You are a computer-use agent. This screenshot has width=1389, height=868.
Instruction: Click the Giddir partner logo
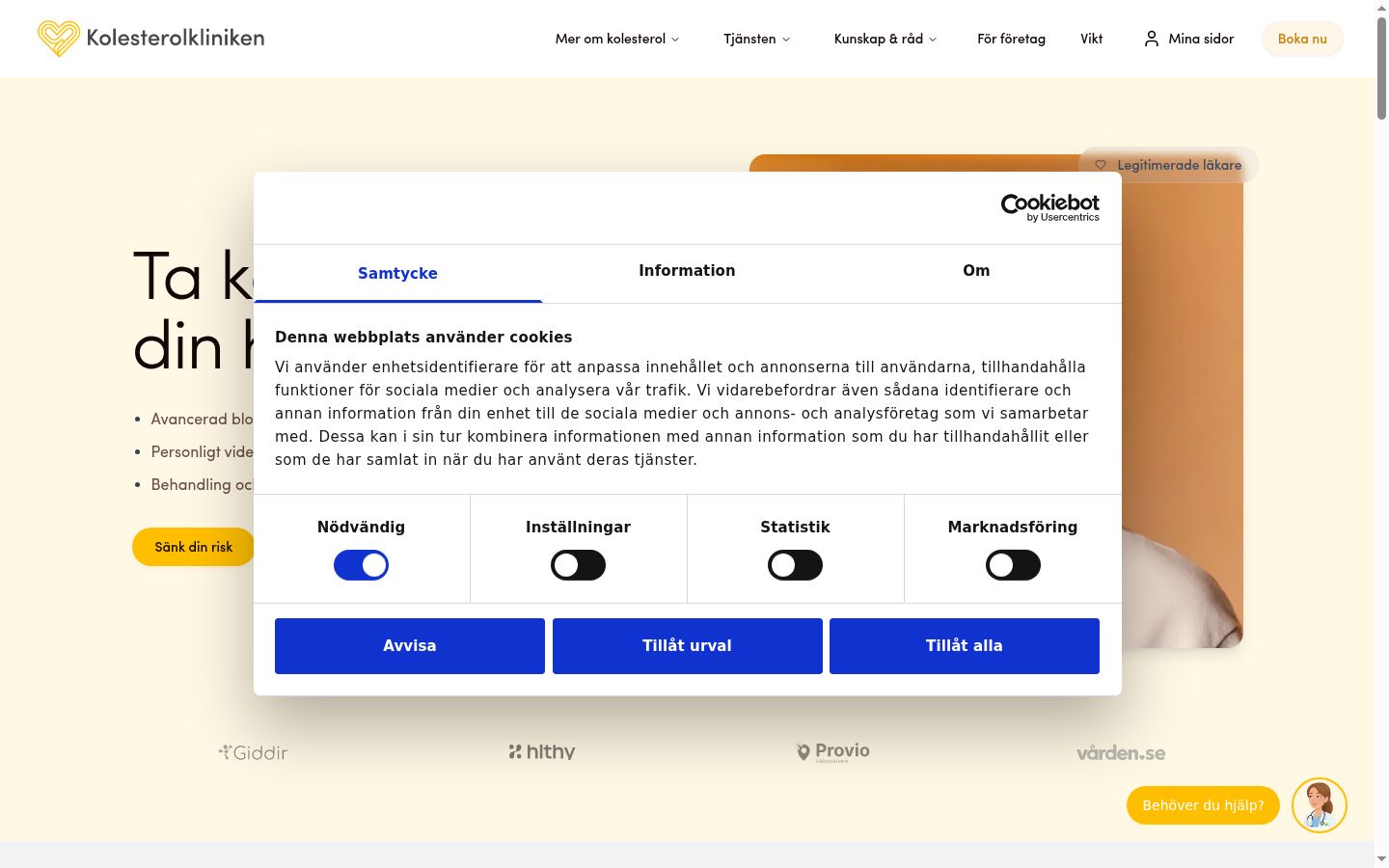pos(253,752)
